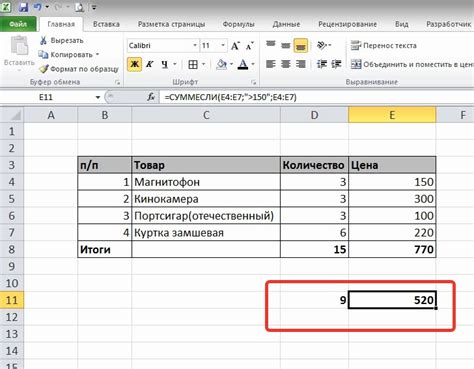Click Wrap Text (Перенос текста)
Image resolution: width=474 pixels, height=369 pixels.
(x=384, y=45)
